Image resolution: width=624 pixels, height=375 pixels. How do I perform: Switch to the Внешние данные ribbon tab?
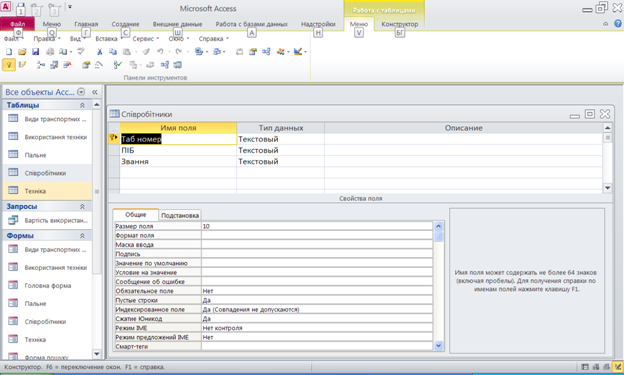(177, 24)
